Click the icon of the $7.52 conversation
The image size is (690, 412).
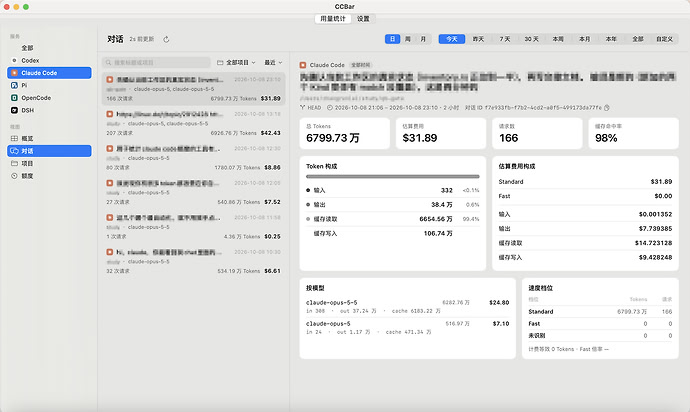pyautogui.click(x=110, y=183)
